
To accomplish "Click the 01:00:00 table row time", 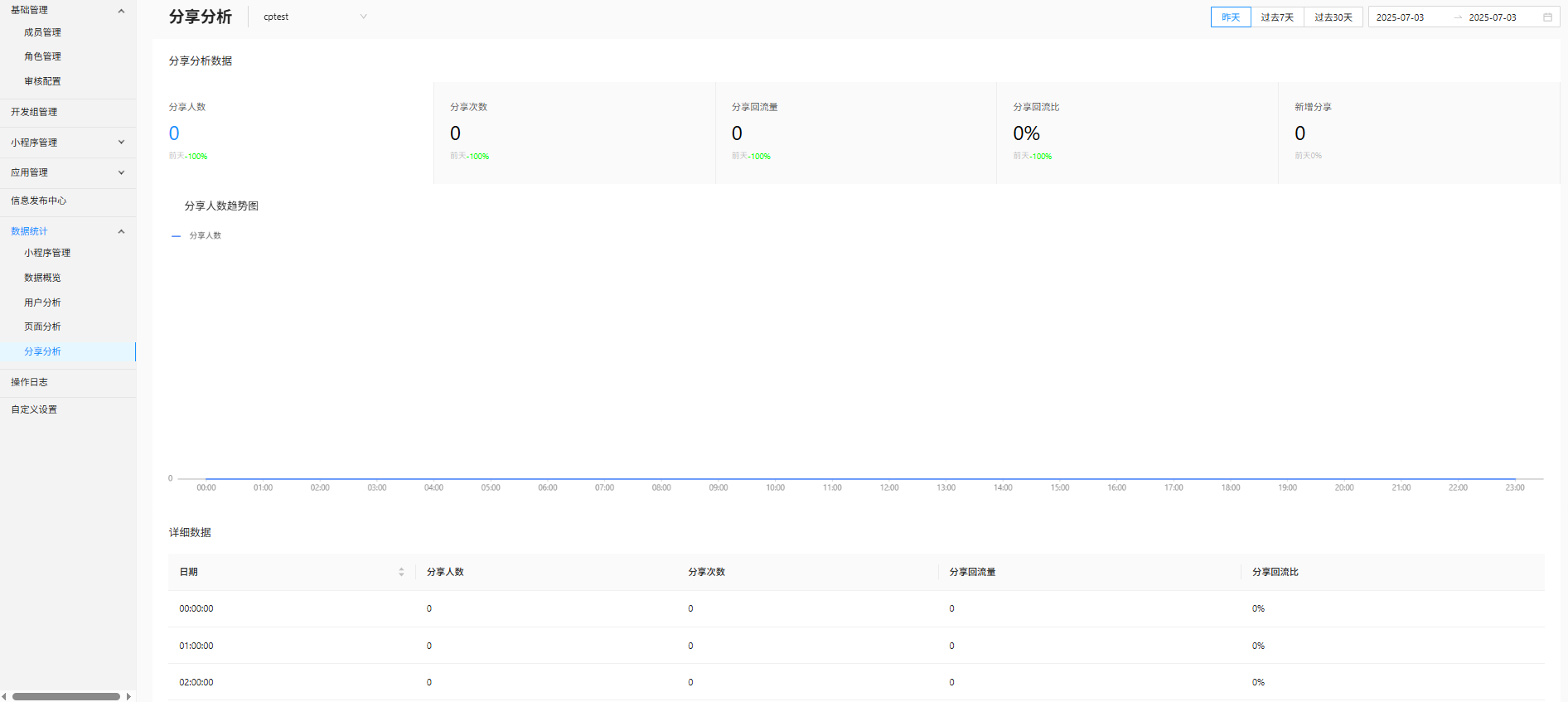I will point(196,646).
